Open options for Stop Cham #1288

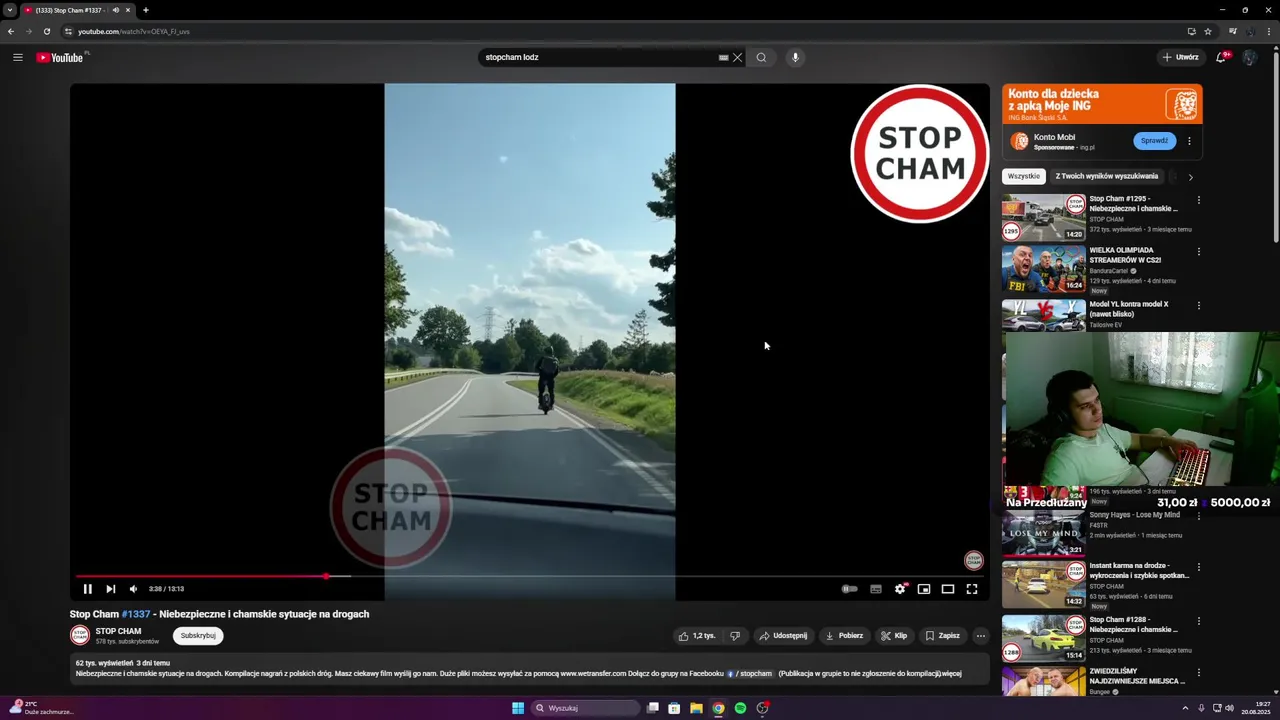point(1199,621)
